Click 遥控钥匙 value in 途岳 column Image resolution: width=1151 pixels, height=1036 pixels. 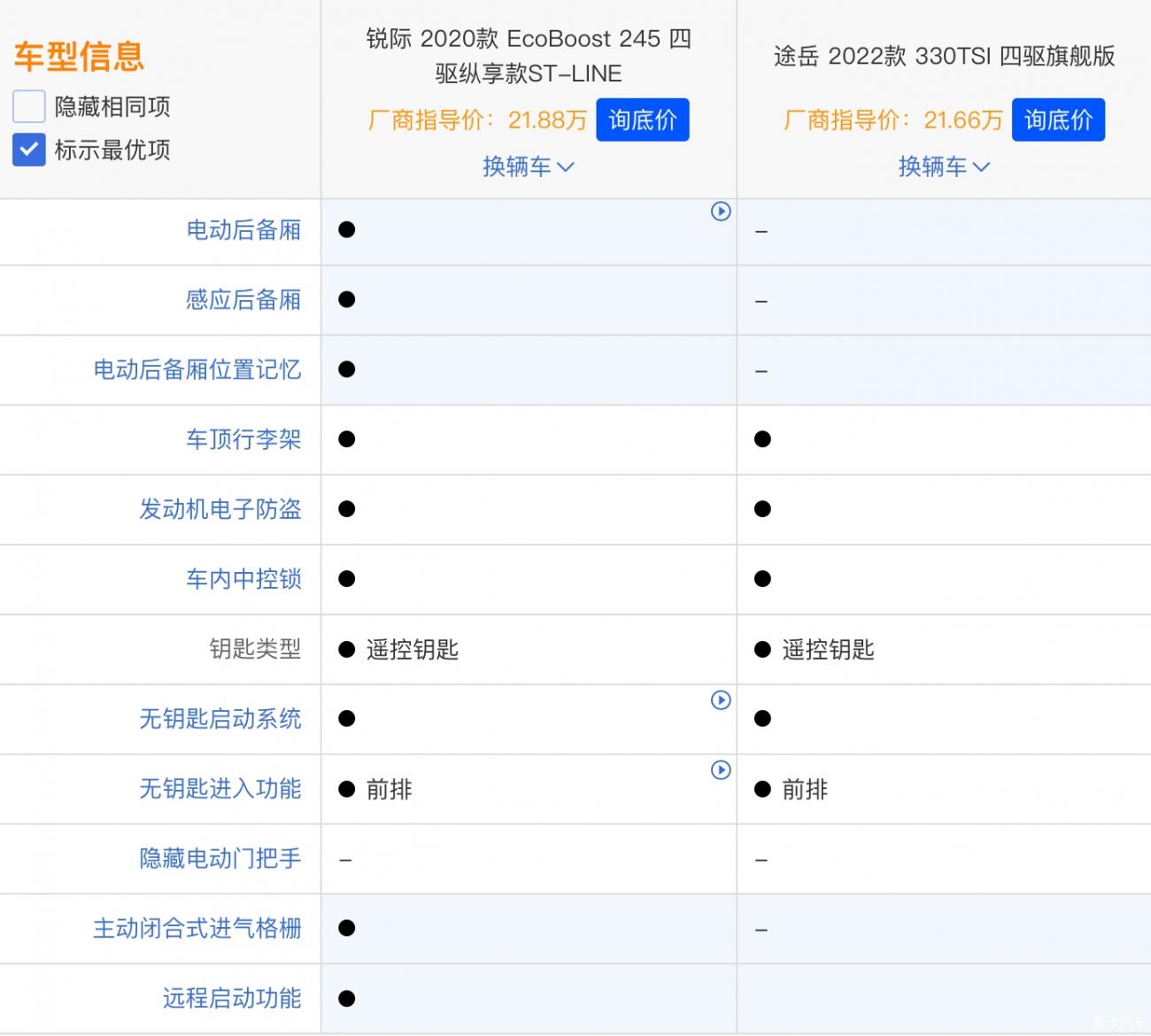[828, 650]
